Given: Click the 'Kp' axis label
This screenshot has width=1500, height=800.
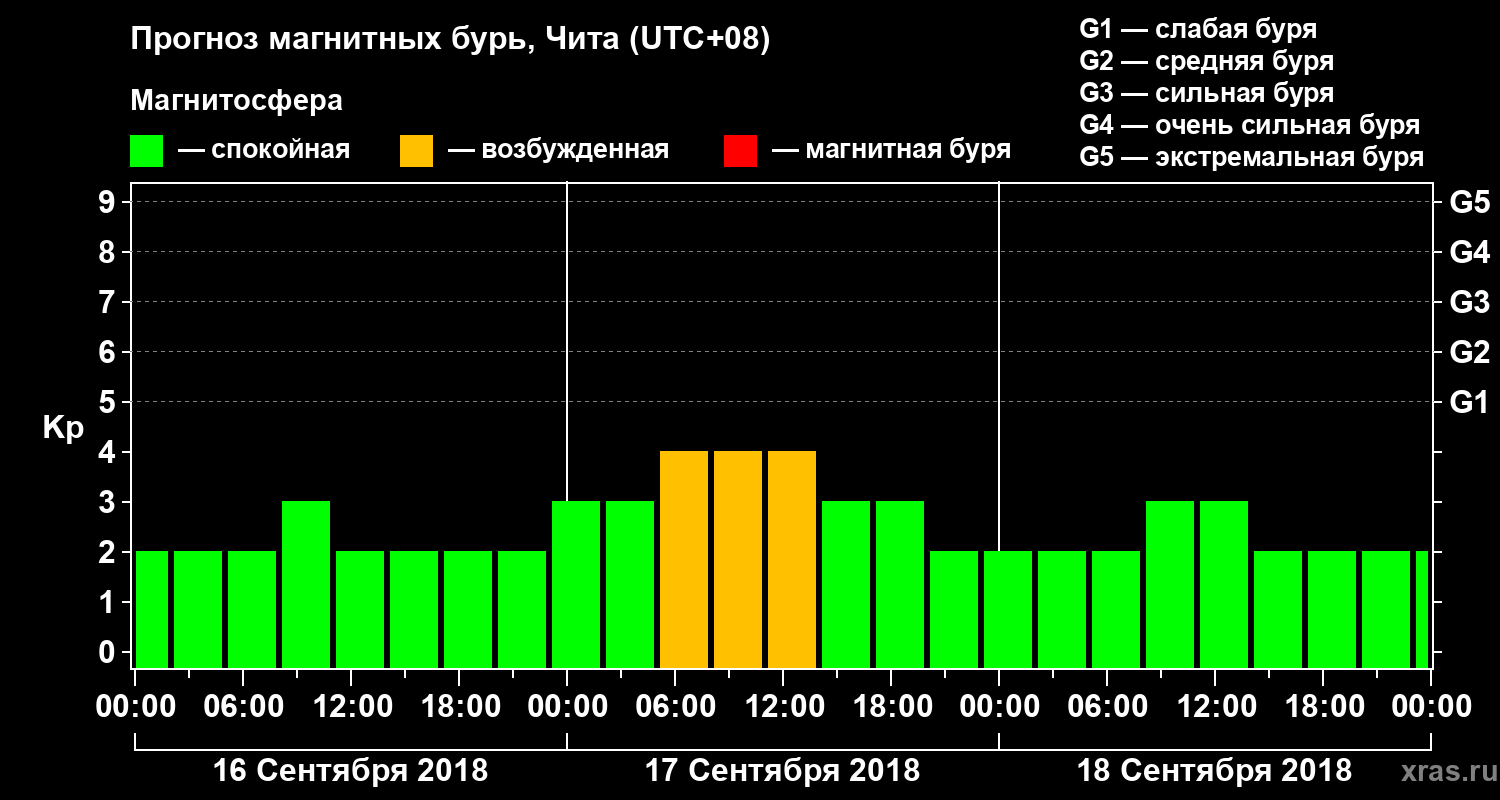Looking at the screenshot, I should click(x=63, y=428).
